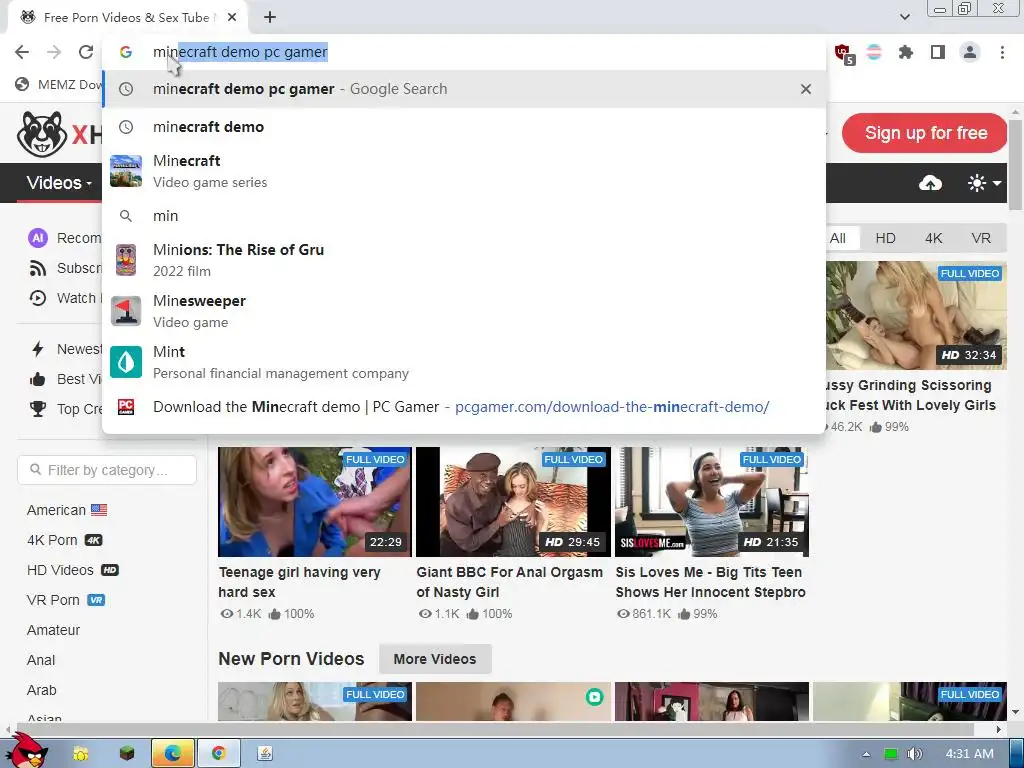Open the yellow folder taskbar icon
Viewport: 1024px width, 768px height.
pyautogui.click(x=81, y=754)
